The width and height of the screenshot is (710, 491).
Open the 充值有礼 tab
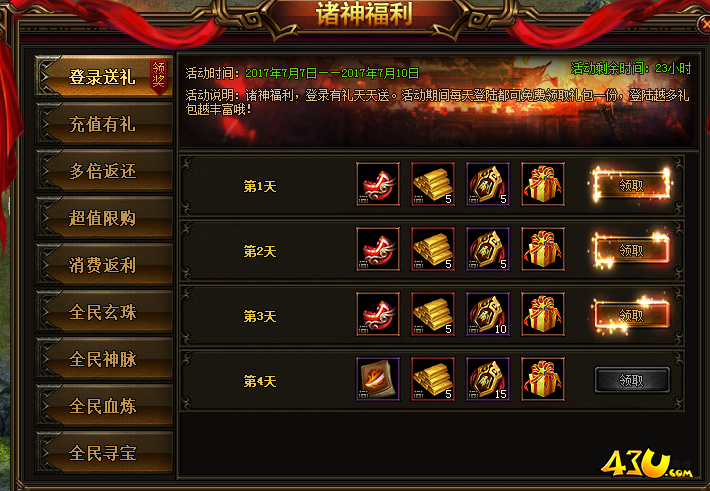coord(104,124)
